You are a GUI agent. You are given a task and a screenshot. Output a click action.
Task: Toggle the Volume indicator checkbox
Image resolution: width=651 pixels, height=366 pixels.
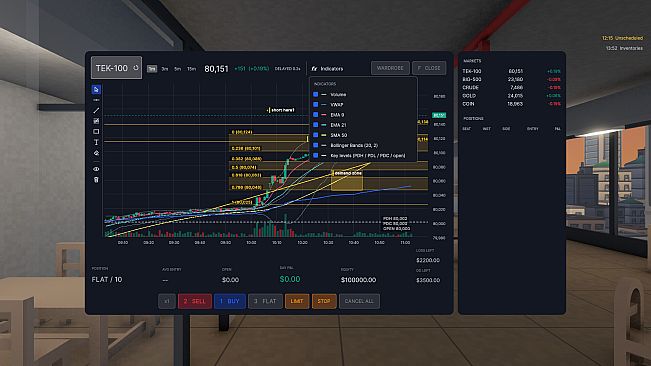click(x=316, y=95)
